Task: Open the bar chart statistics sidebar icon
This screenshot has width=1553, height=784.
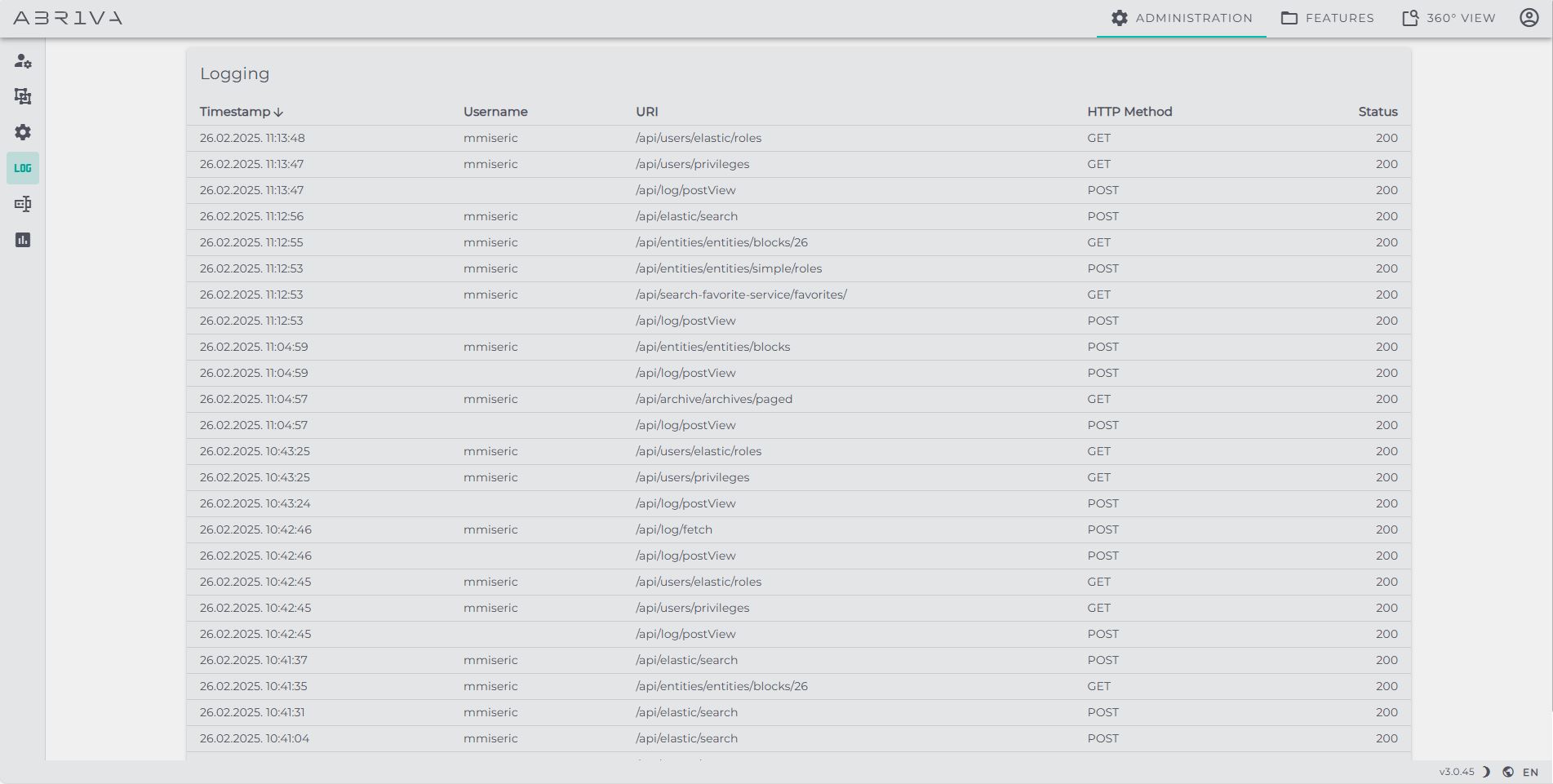Action: coord(23,240)
